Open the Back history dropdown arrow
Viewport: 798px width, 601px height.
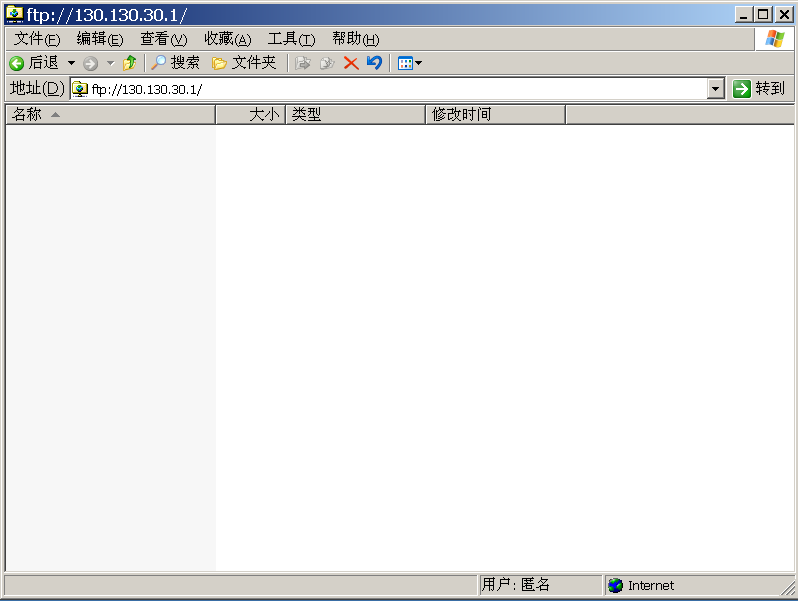click(71, 63)
